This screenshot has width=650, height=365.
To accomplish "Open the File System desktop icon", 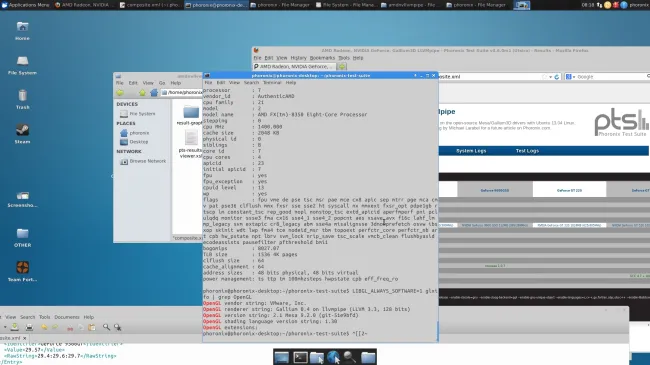I will pos(22,65).
